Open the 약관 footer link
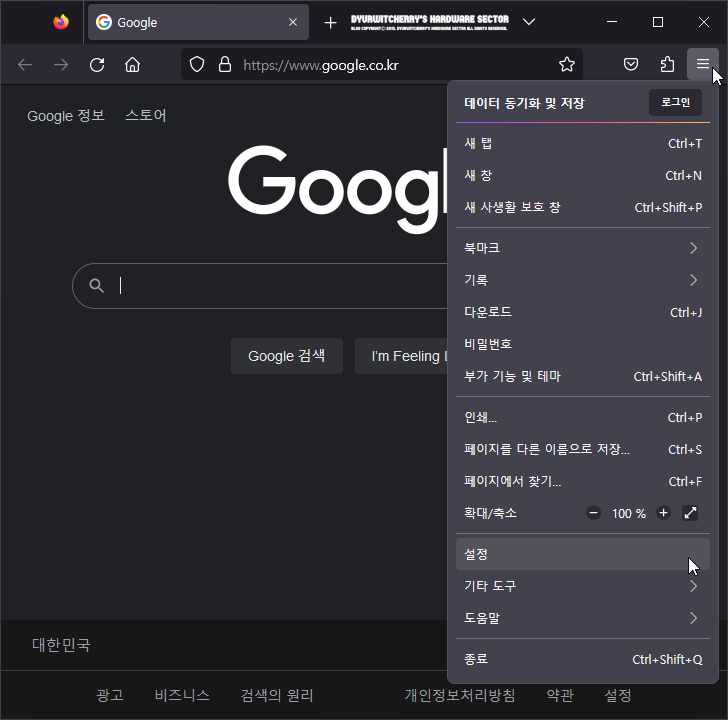This screenshot has width=728, height=720. pyautogui.click(x=560, y=695)
